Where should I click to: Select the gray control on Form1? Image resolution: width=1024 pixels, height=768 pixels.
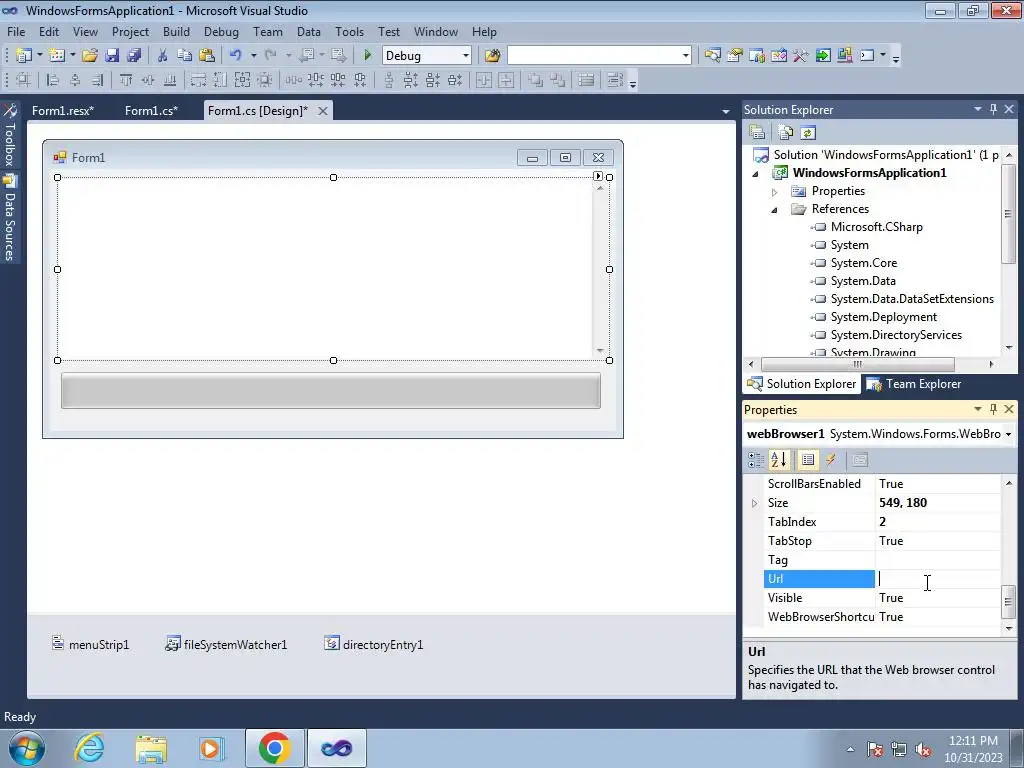(330, 391)
